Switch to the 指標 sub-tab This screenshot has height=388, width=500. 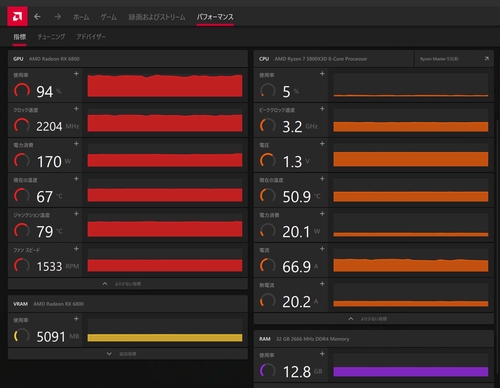coord(20,37)
